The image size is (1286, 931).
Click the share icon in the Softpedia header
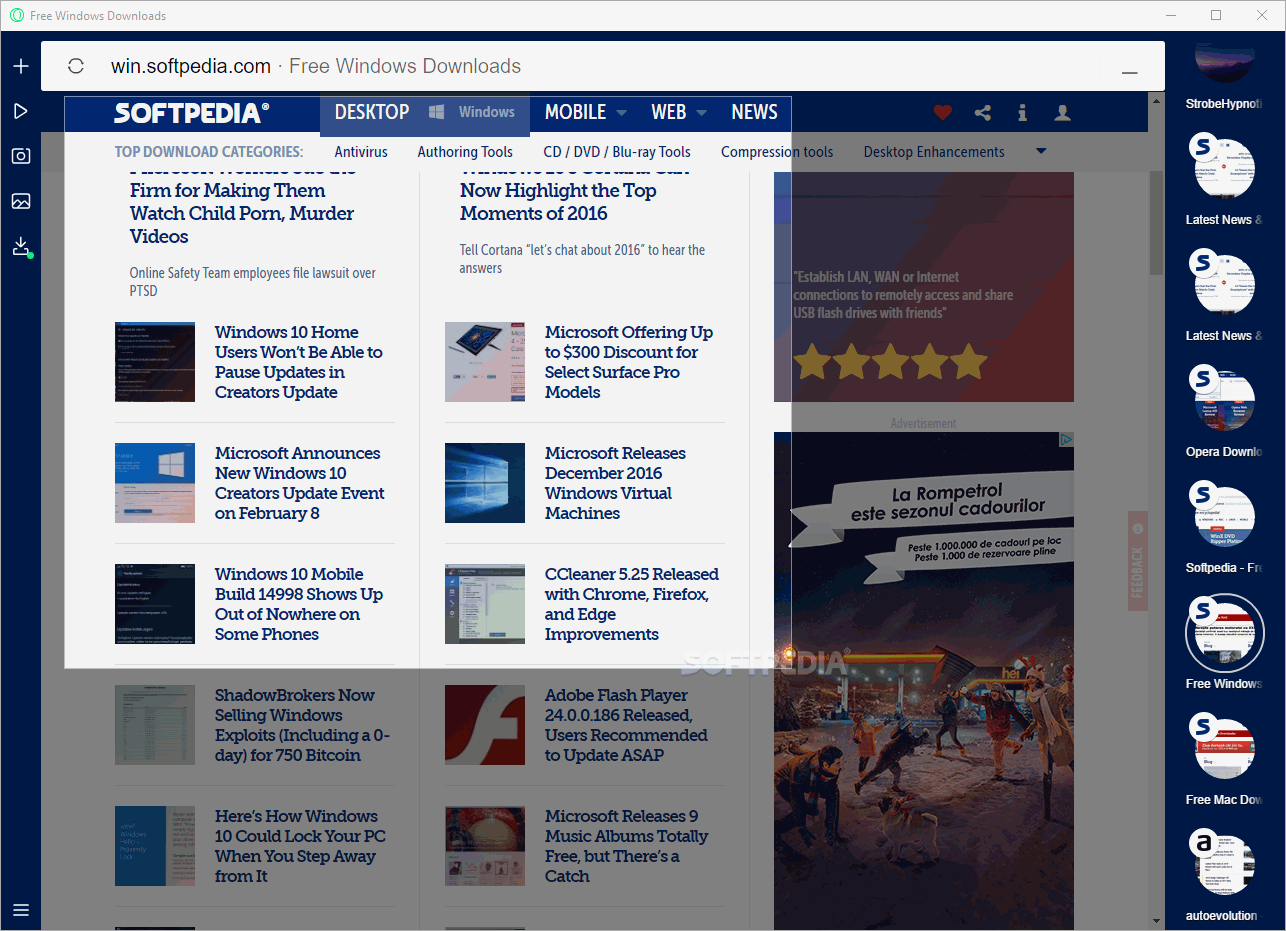983,113
